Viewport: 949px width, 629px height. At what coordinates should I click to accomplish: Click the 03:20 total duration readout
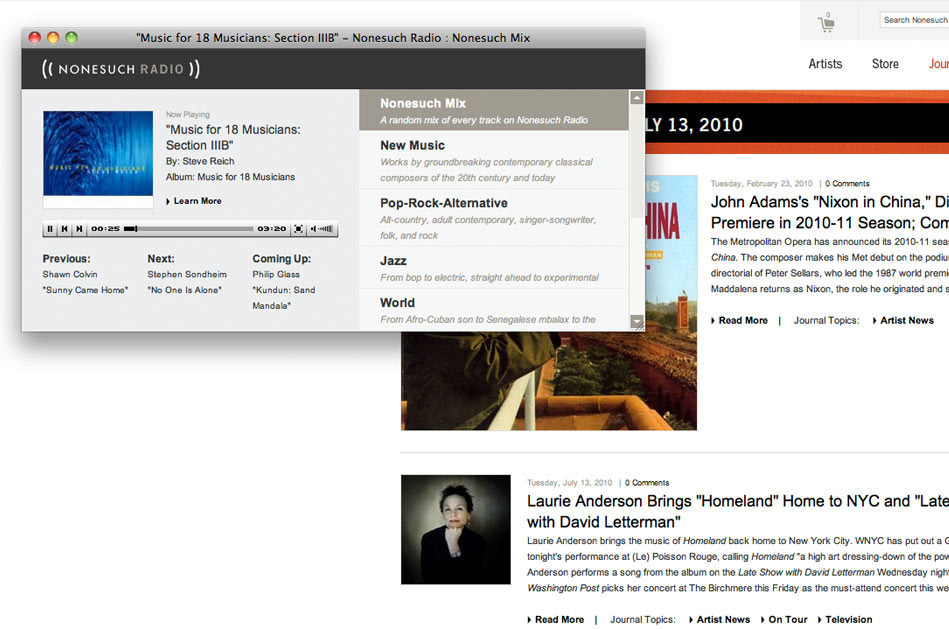click(x=272, y=229)
